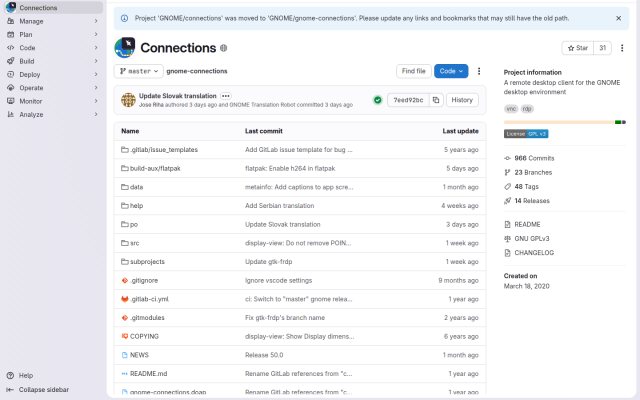This screenshot has height=400, width=640.
Task: Click the Manage sidebar icon
Action: [11, 21]
